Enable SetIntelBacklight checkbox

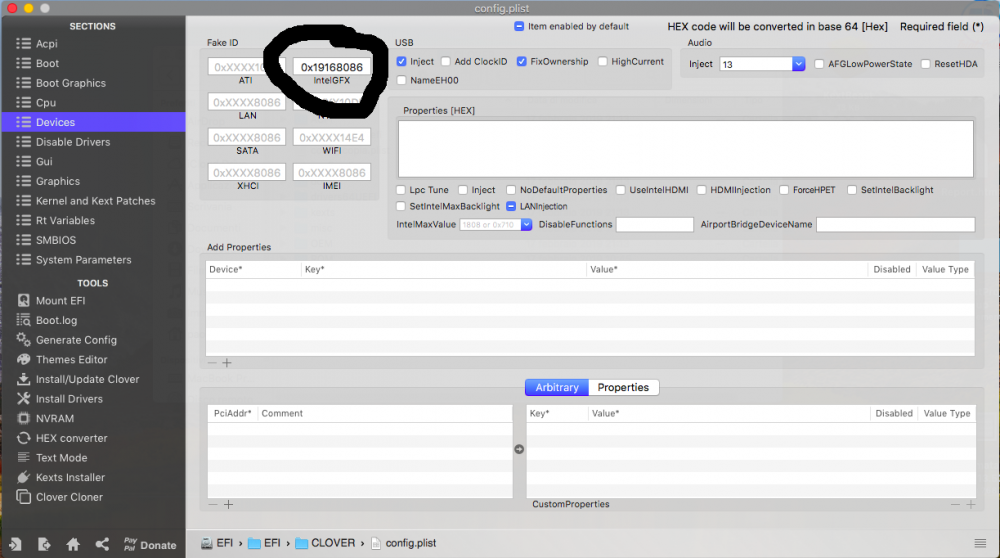click(x=852, y=190)
